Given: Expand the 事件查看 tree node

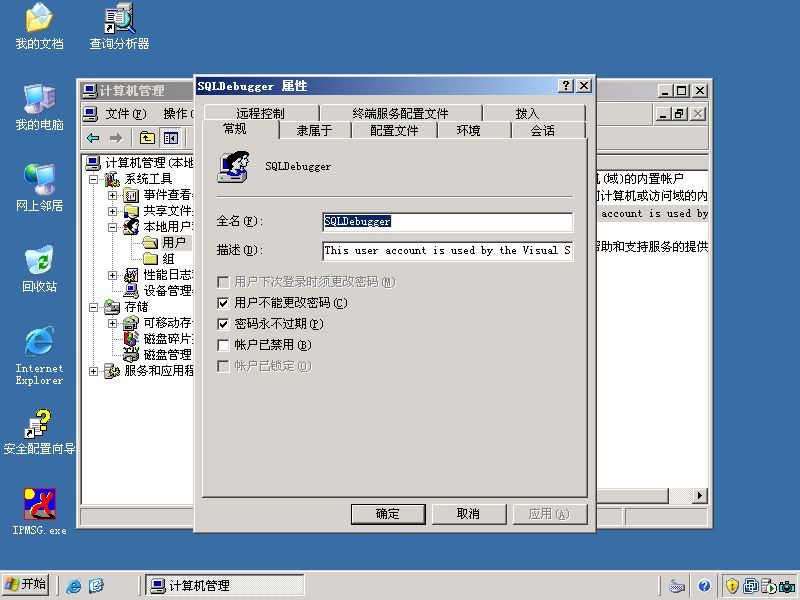Looking at the screenshot, I should (x=112, y=195).
